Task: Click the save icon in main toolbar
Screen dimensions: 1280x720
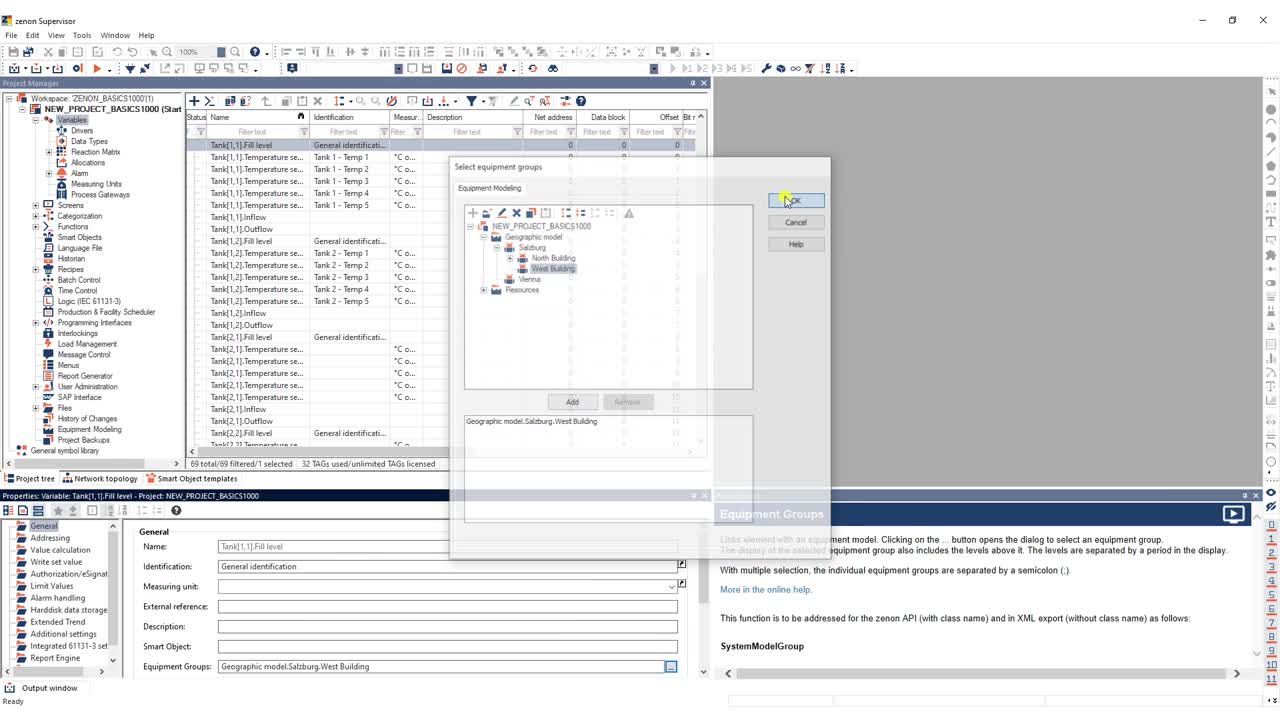Action: [x=13, y=52]
